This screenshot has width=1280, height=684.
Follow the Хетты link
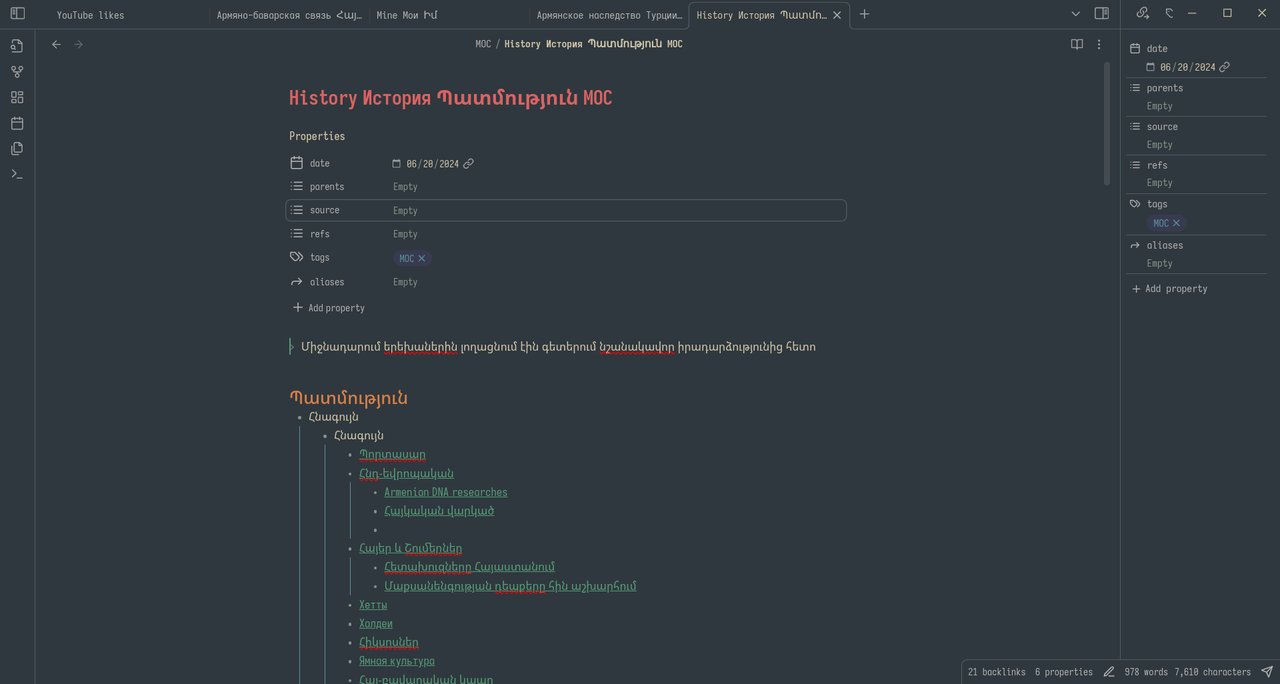click(373, 605)
